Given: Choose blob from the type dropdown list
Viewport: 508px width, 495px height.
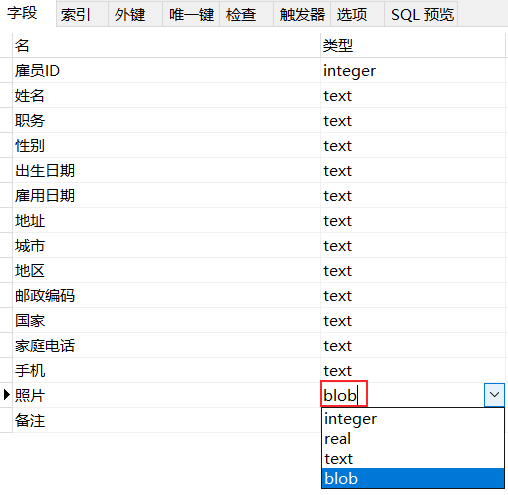Looking at the screenshot, I should point(413,478).
